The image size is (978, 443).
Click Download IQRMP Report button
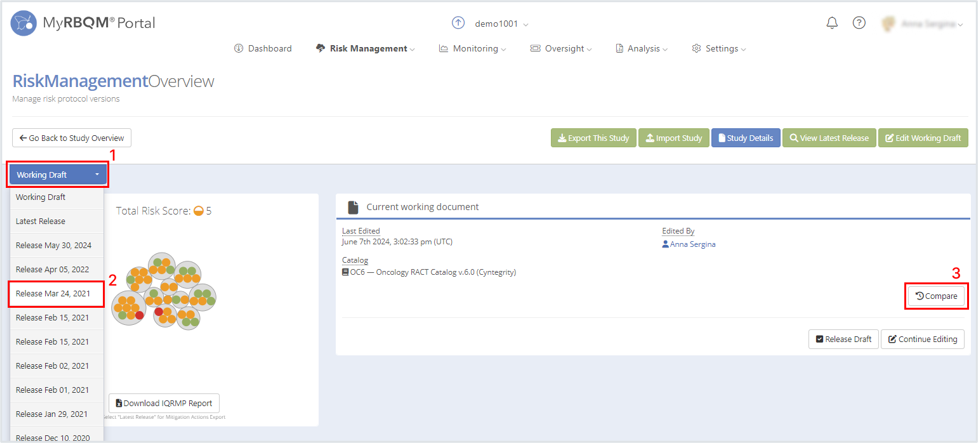click(x=164, y=403)
